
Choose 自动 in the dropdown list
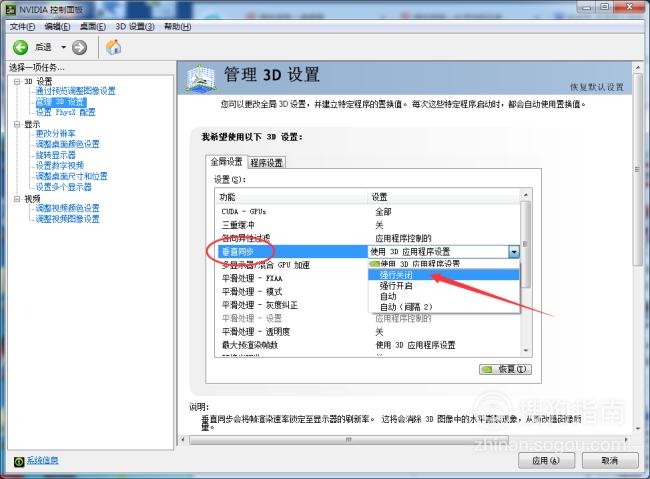tap(444, 297)
